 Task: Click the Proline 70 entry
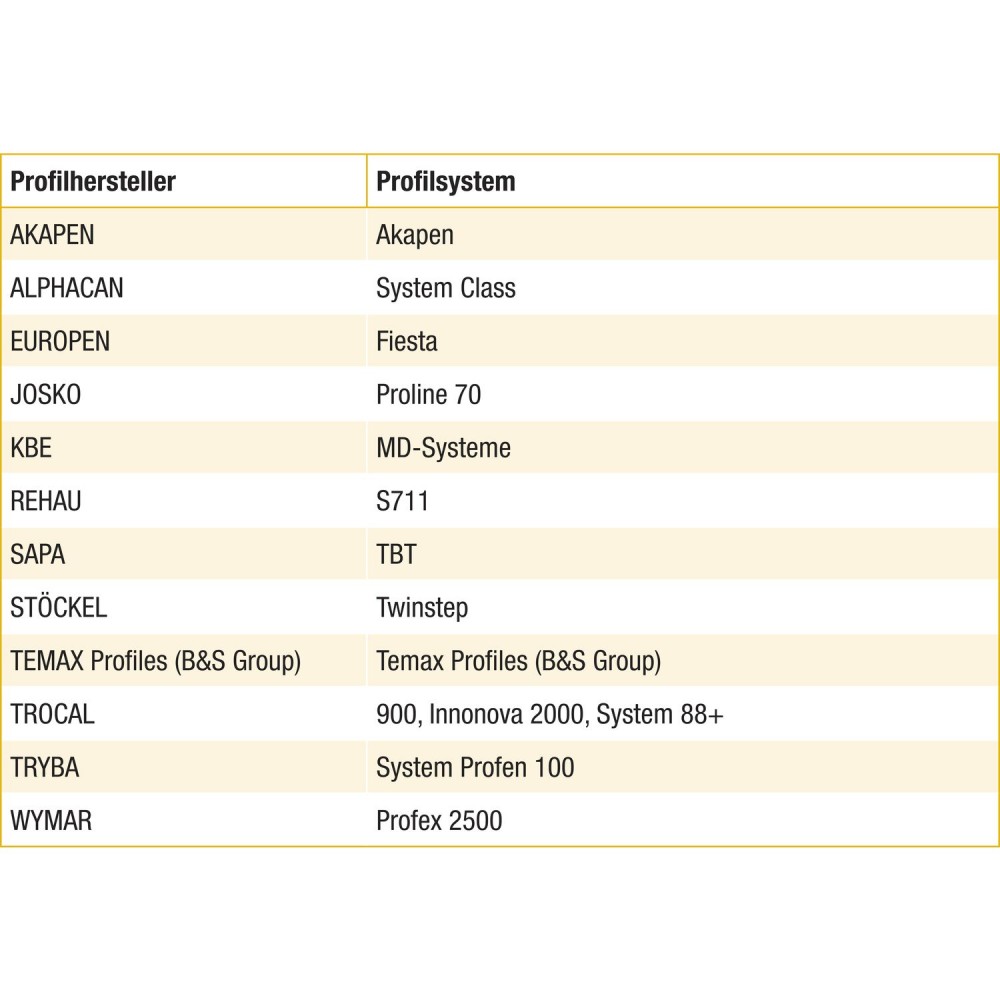point(428,395)
